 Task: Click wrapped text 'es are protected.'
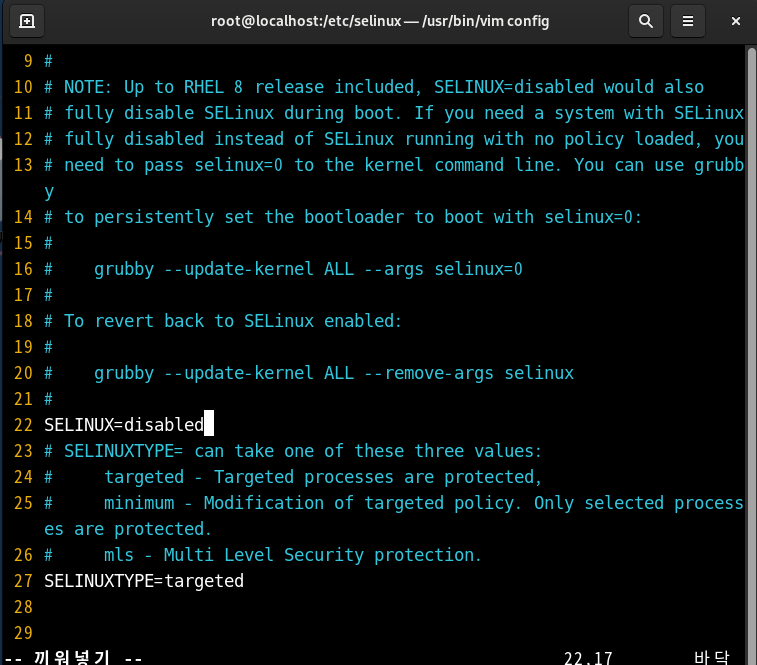(127, 529)
